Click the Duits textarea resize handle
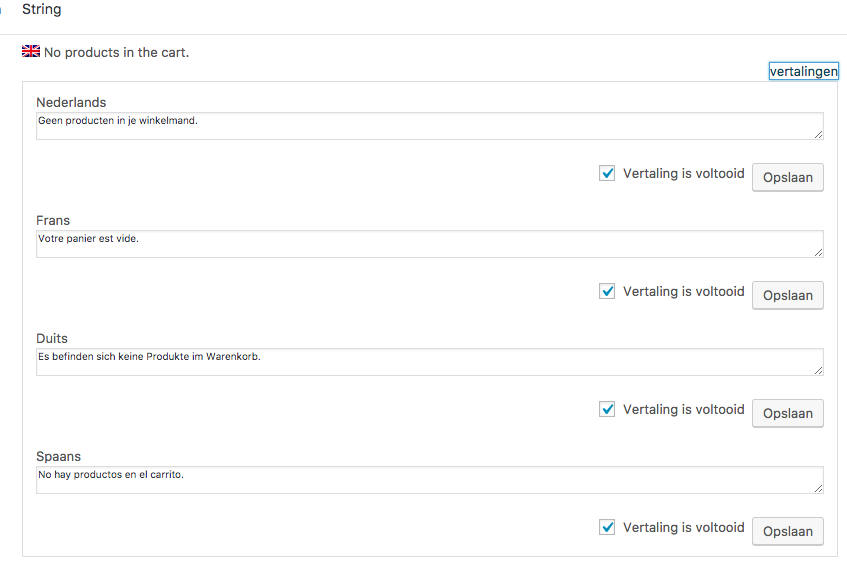 [x=818, y=370]
